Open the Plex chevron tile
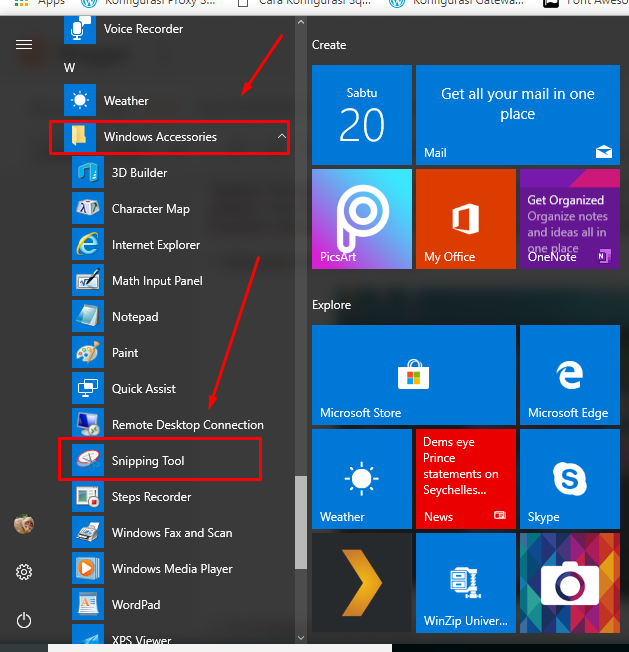The height and width of the screenshot is (652, 629). click(x=362, y=583)
